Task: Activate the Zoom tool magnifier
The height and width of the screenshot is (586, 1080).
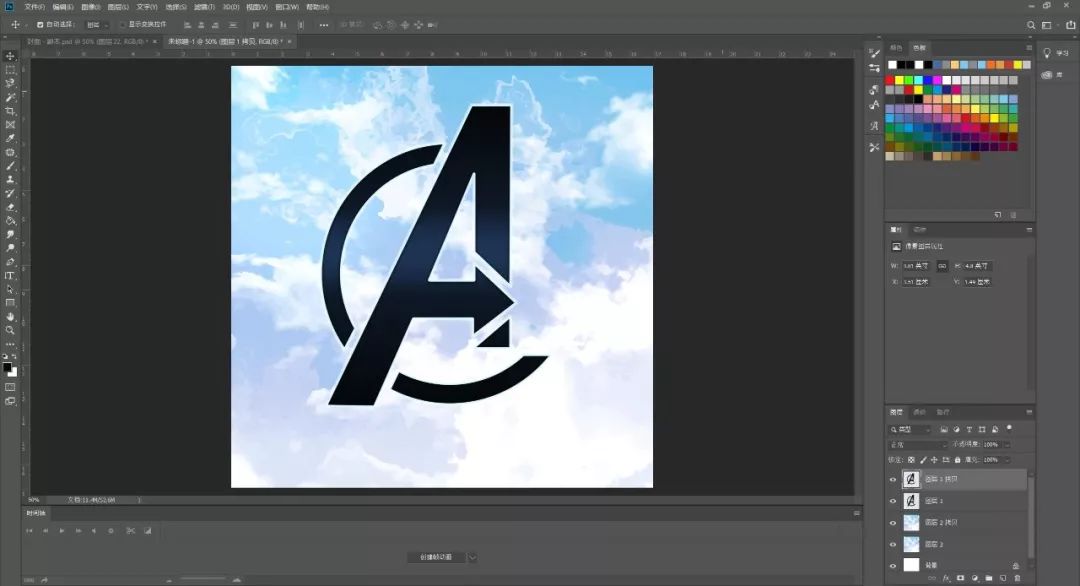Action: [10, 330]
